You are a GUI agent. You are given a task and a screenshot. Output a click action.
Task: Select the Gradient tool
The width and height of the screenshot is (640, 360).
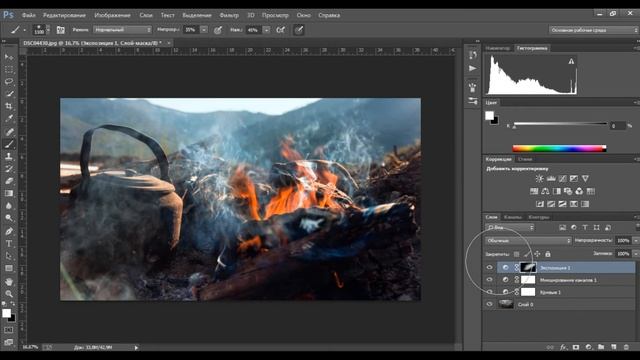pos(9,193)
